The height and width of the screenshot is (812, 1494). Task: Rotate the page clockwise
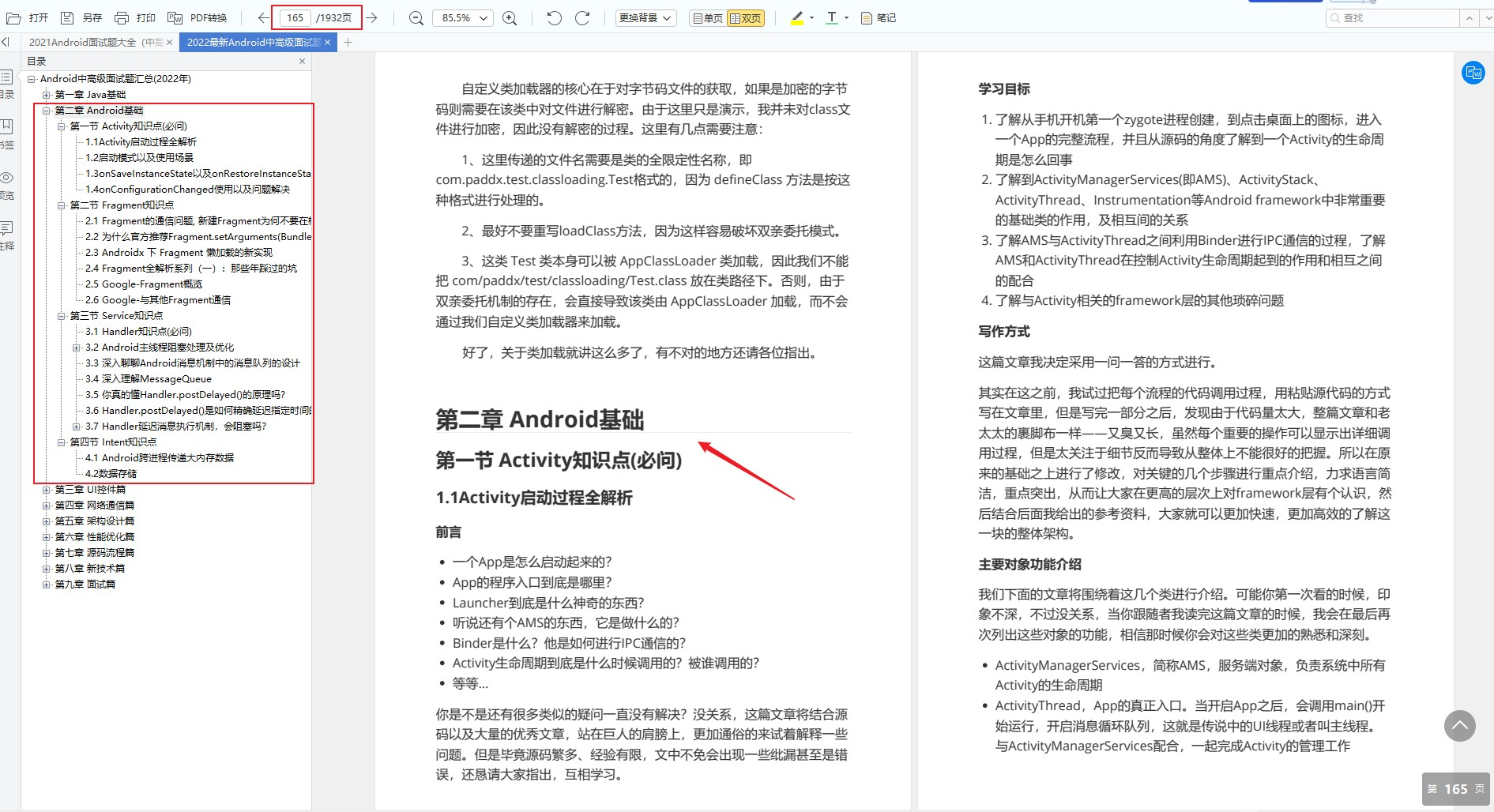coord(582,17)
